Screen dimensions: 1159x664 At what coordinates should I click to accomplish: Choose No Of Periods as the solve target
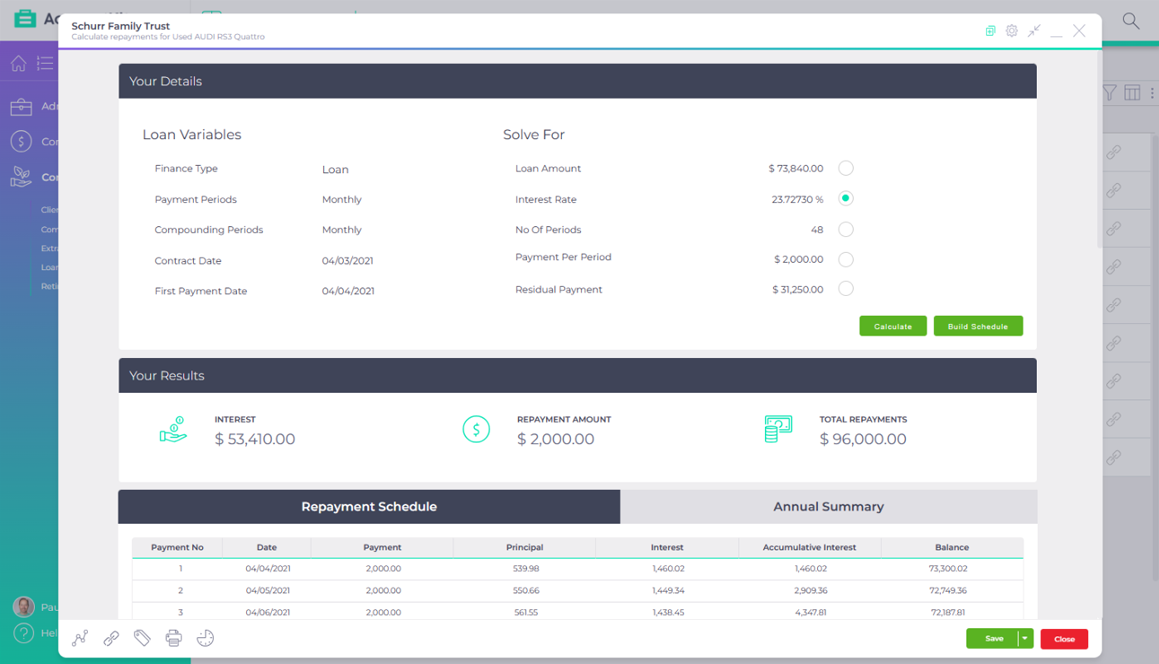845,229
